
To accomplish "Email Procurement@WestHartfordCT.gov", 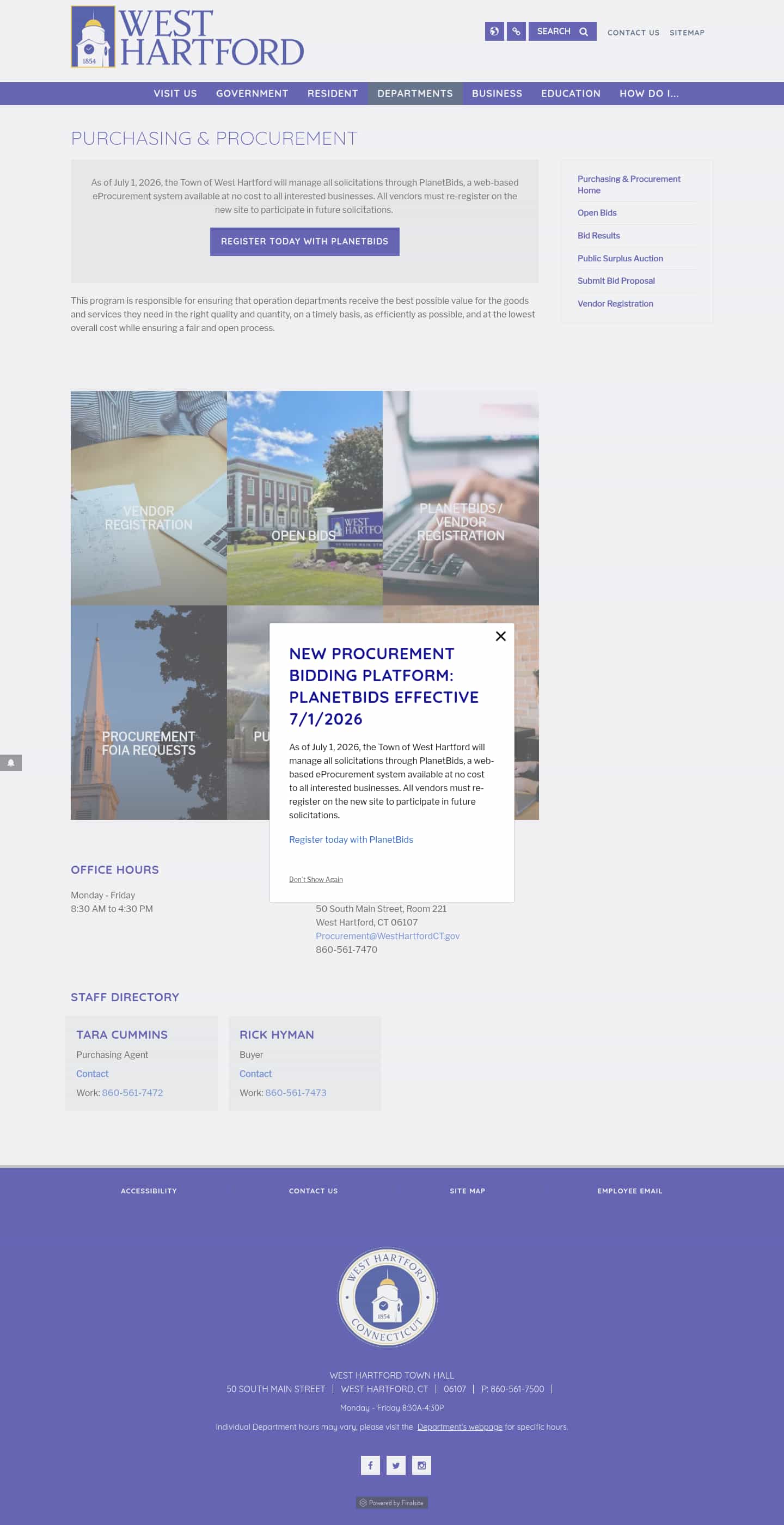I will pos(387,936).
